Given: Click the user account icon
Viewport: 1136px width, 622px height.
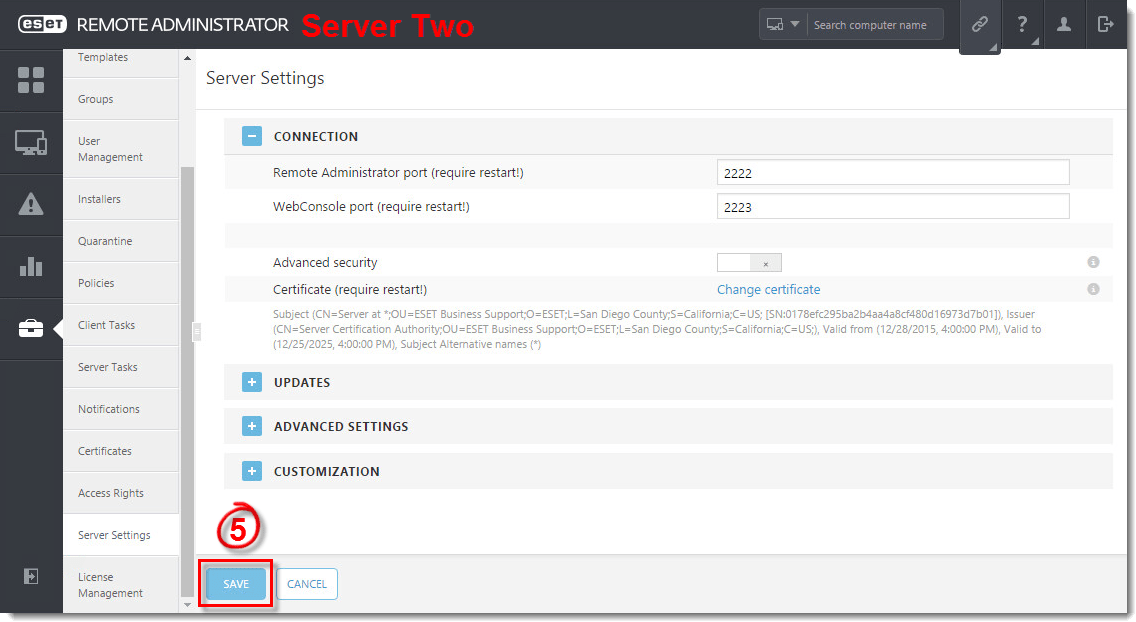Looking at the screenshot, I should coord(1064,25).
